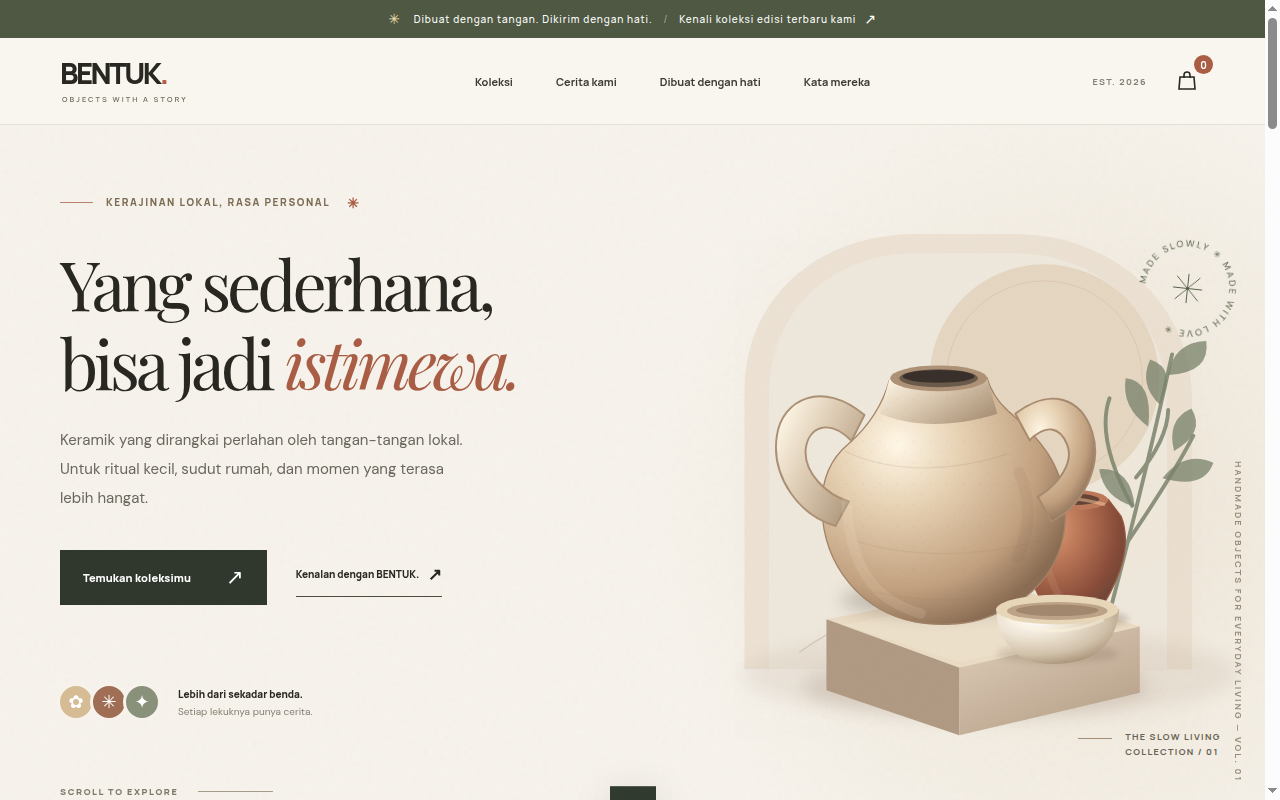
Task: Click the red asterisk beside Kerajinan Lokal
Action: coord(353,203)
